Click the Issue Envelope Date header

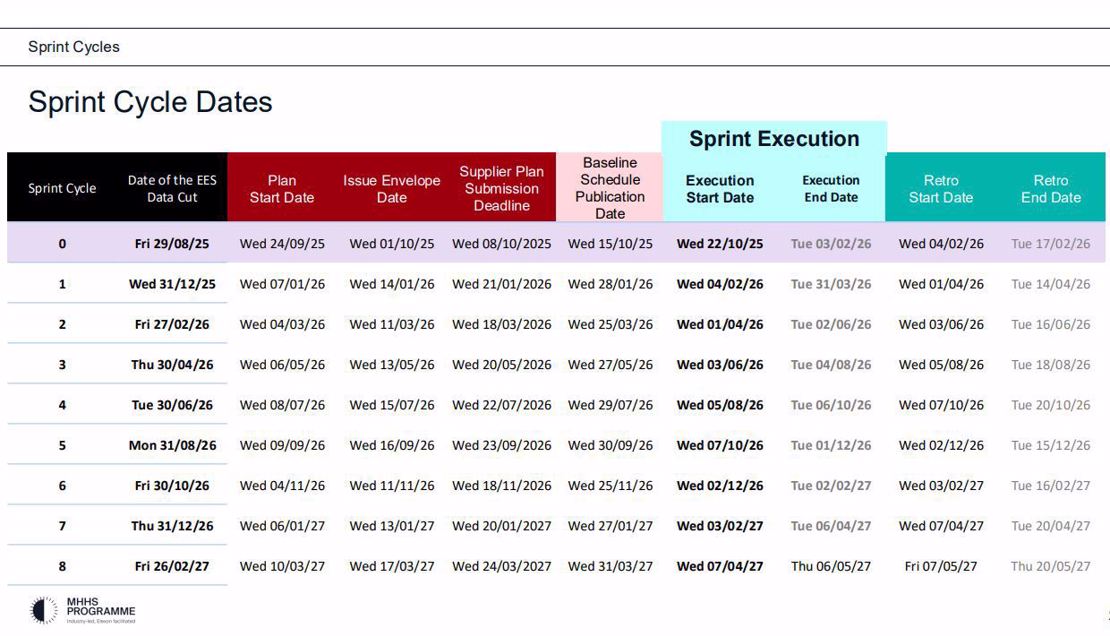(x=392, y=188)
